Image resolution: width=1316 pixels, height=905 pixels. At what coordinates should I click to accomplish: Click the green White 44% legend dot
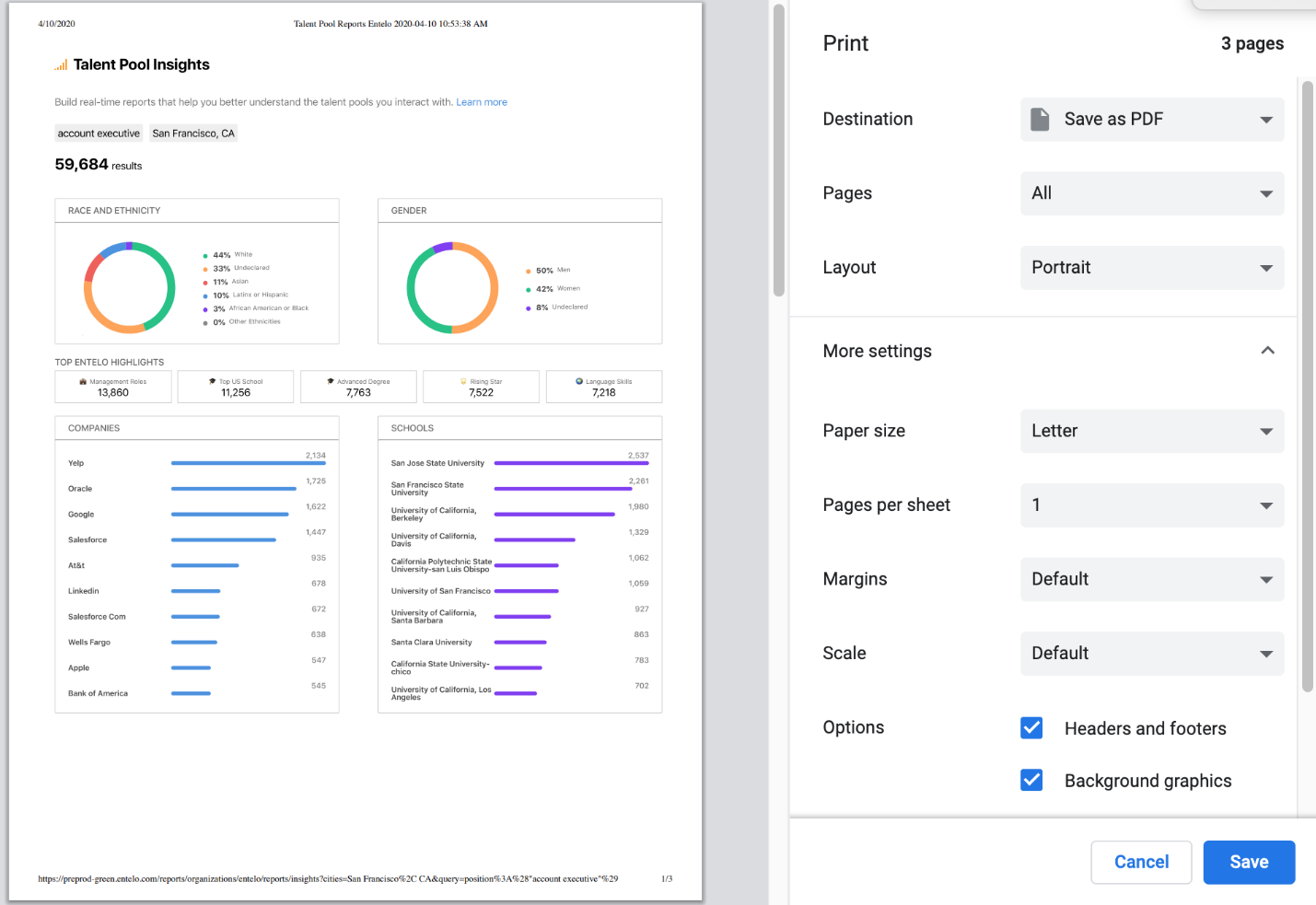point(204,256)
